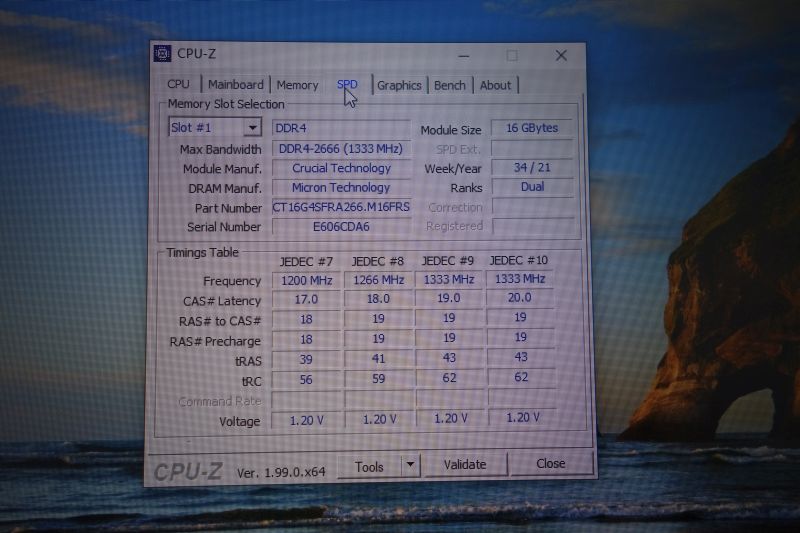
Task: Click the empty Correction field
Action: [532, 207]
